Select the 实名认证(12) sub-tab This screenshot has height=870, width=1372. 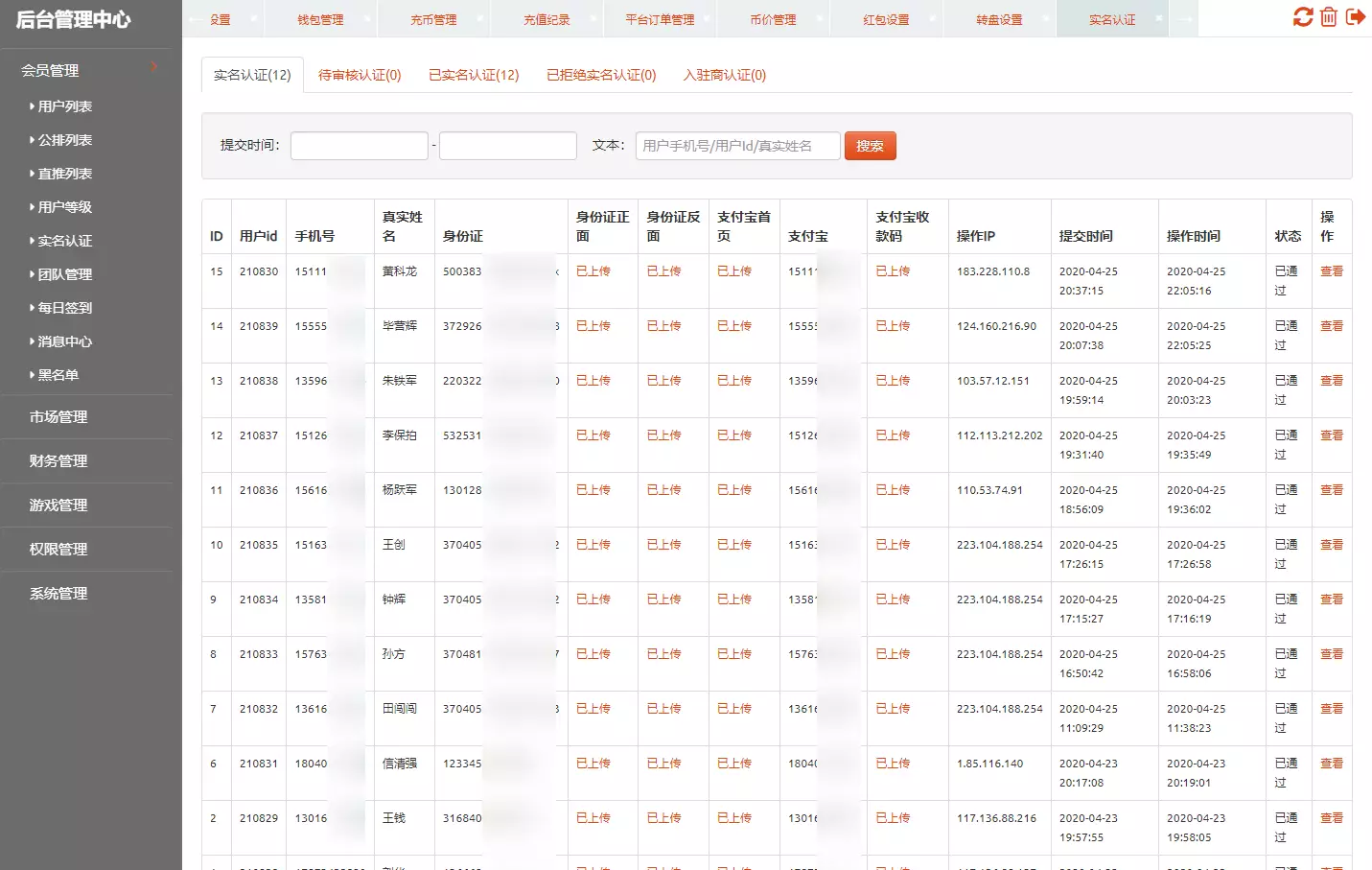point(252,75)
